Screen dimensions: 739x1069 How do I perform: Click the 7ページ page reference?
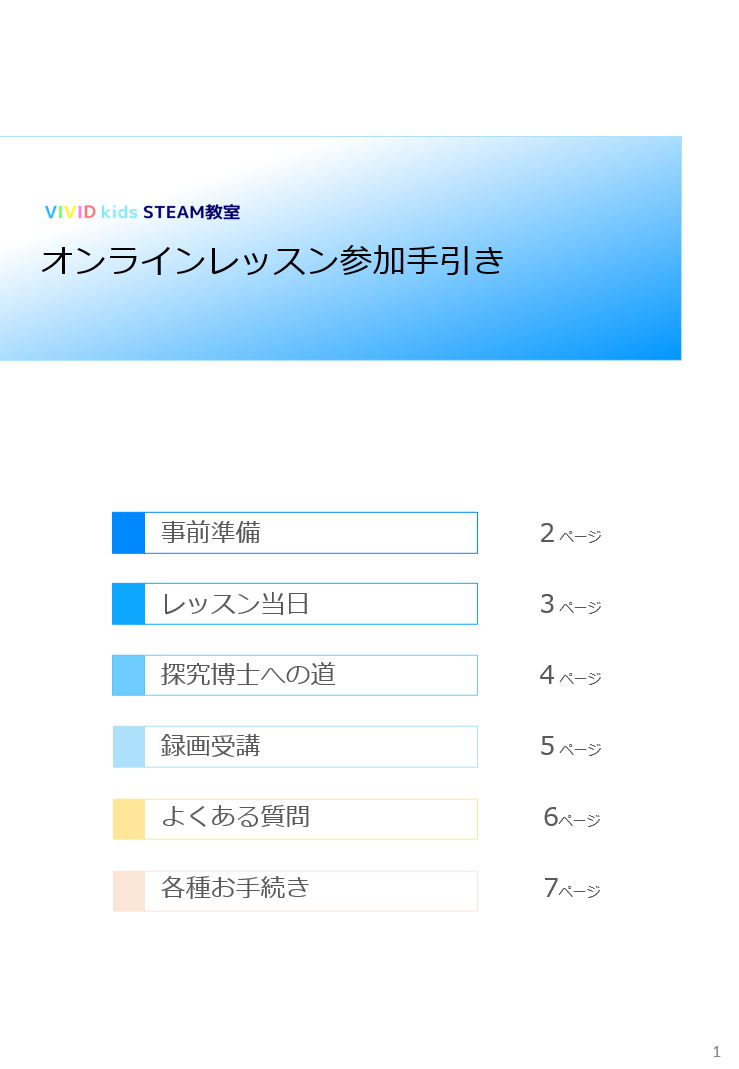572,888
